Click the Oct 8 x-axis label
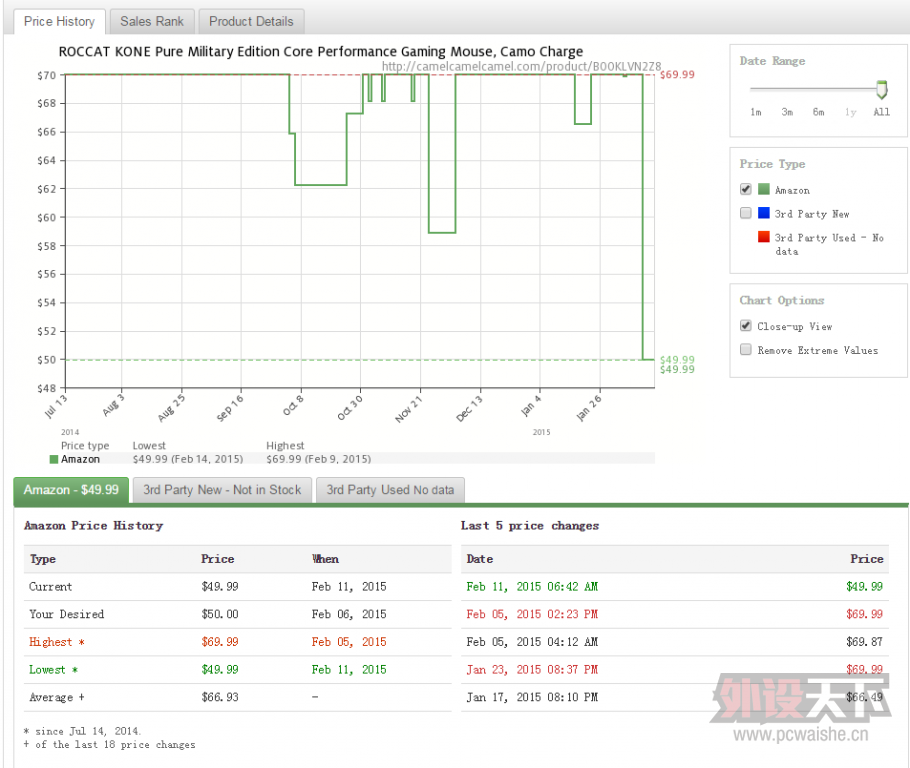 pyautogui.click(x=293, y=405)
